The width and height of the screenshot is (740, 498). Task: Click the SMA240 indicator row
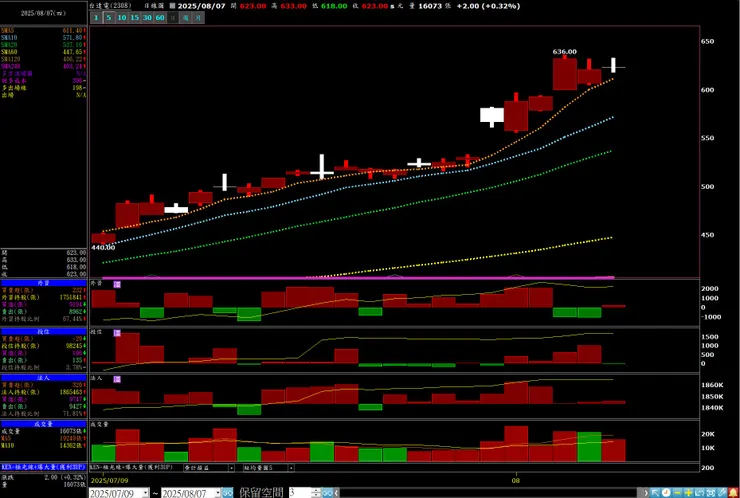click(43, 66)
